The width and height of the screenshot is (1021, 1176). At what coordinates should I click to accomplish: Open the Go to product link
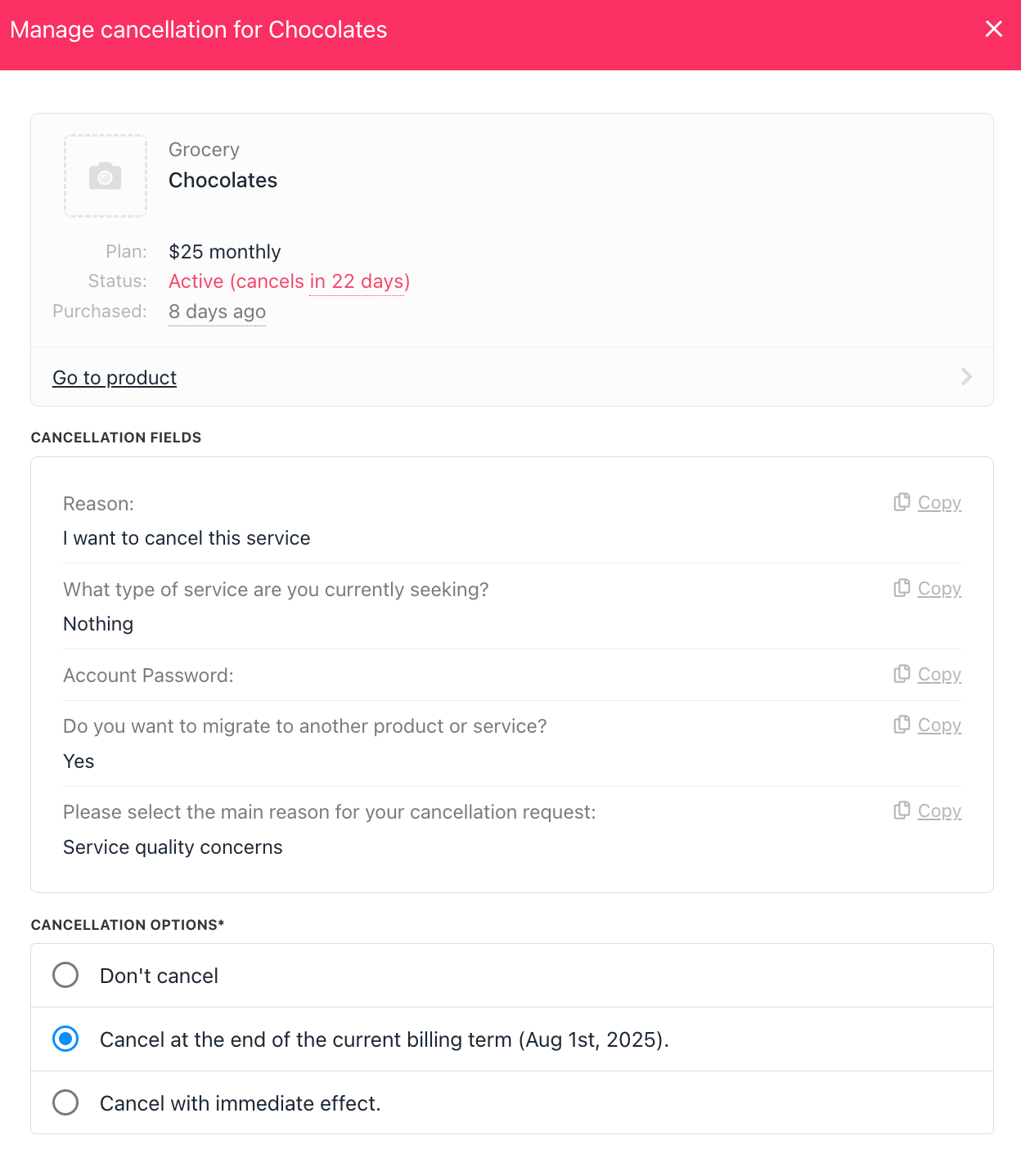pos(115,377)
